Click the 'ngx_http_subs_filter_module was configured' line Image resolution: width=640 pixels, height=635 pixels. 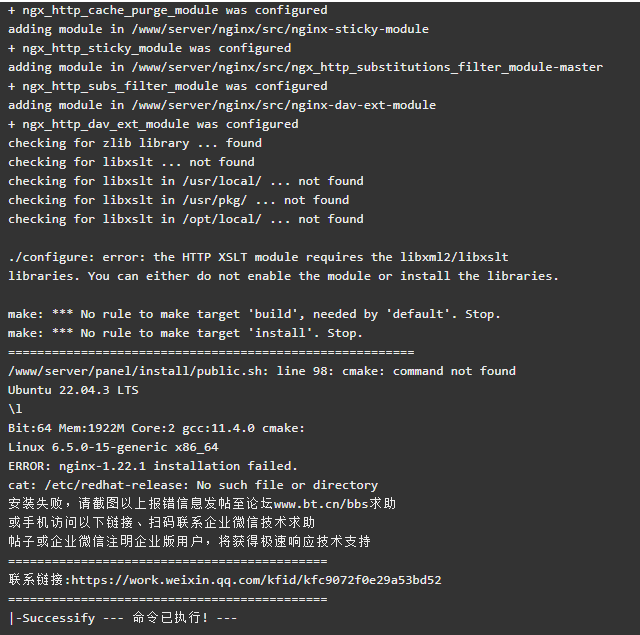(x=167, y=86)
